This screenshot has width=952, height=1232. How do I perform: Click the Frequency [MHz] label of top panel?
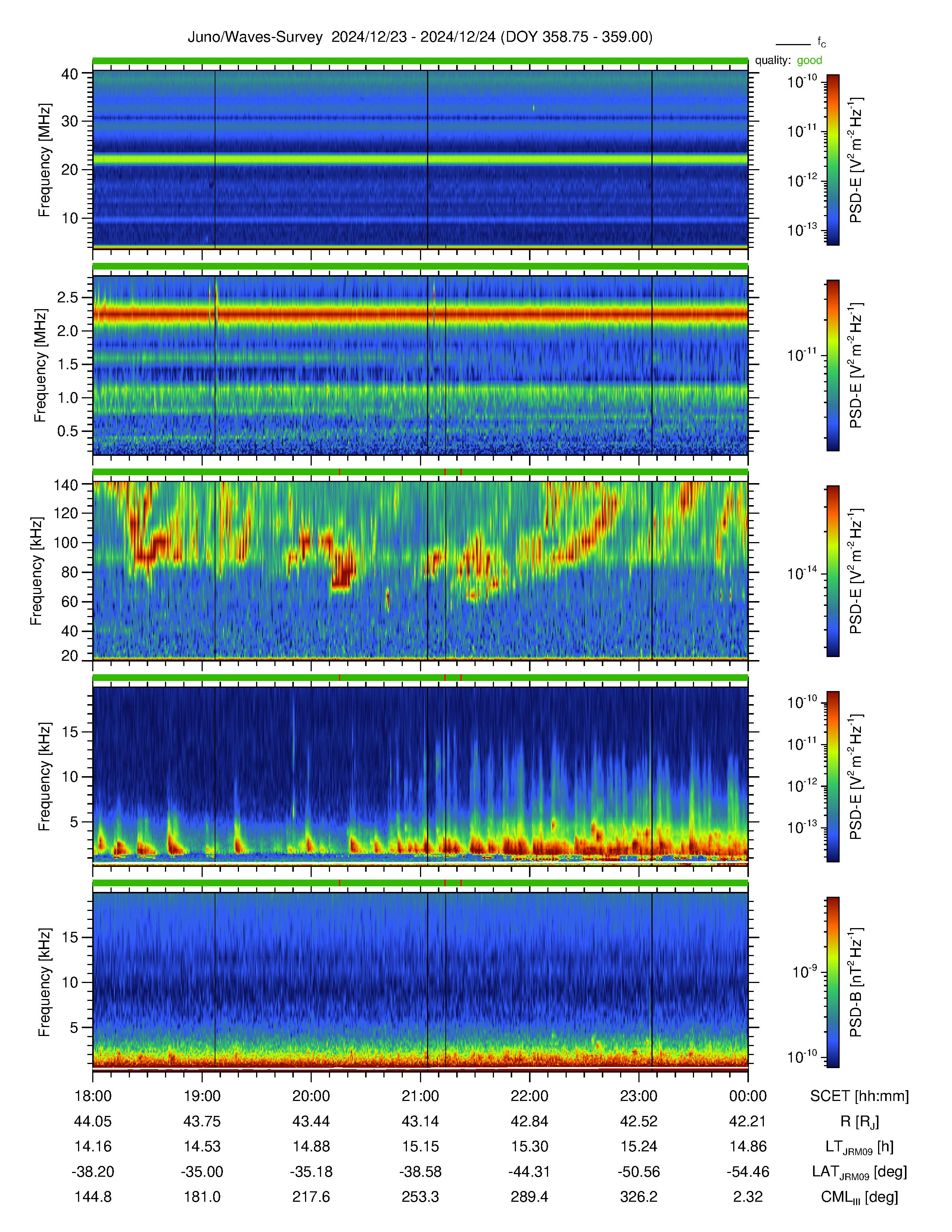tap(44, 160)
